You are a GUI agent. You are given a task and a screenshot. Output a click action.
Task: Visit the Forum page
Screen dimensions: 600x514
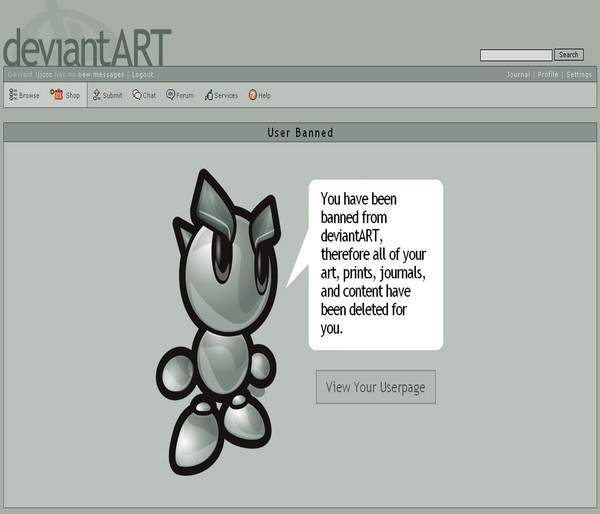pos(185,95)
